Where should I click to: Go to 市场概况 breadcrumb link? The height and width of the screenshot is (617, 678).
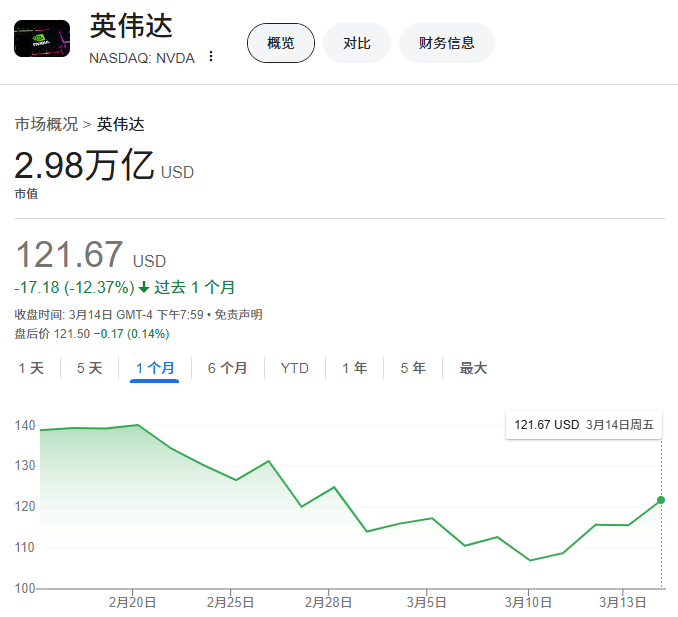coord(46,124)
